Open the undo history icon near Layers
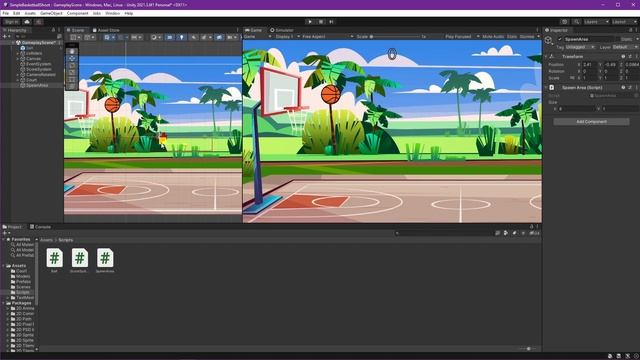The image size is (640, 360). click(564, 22)
